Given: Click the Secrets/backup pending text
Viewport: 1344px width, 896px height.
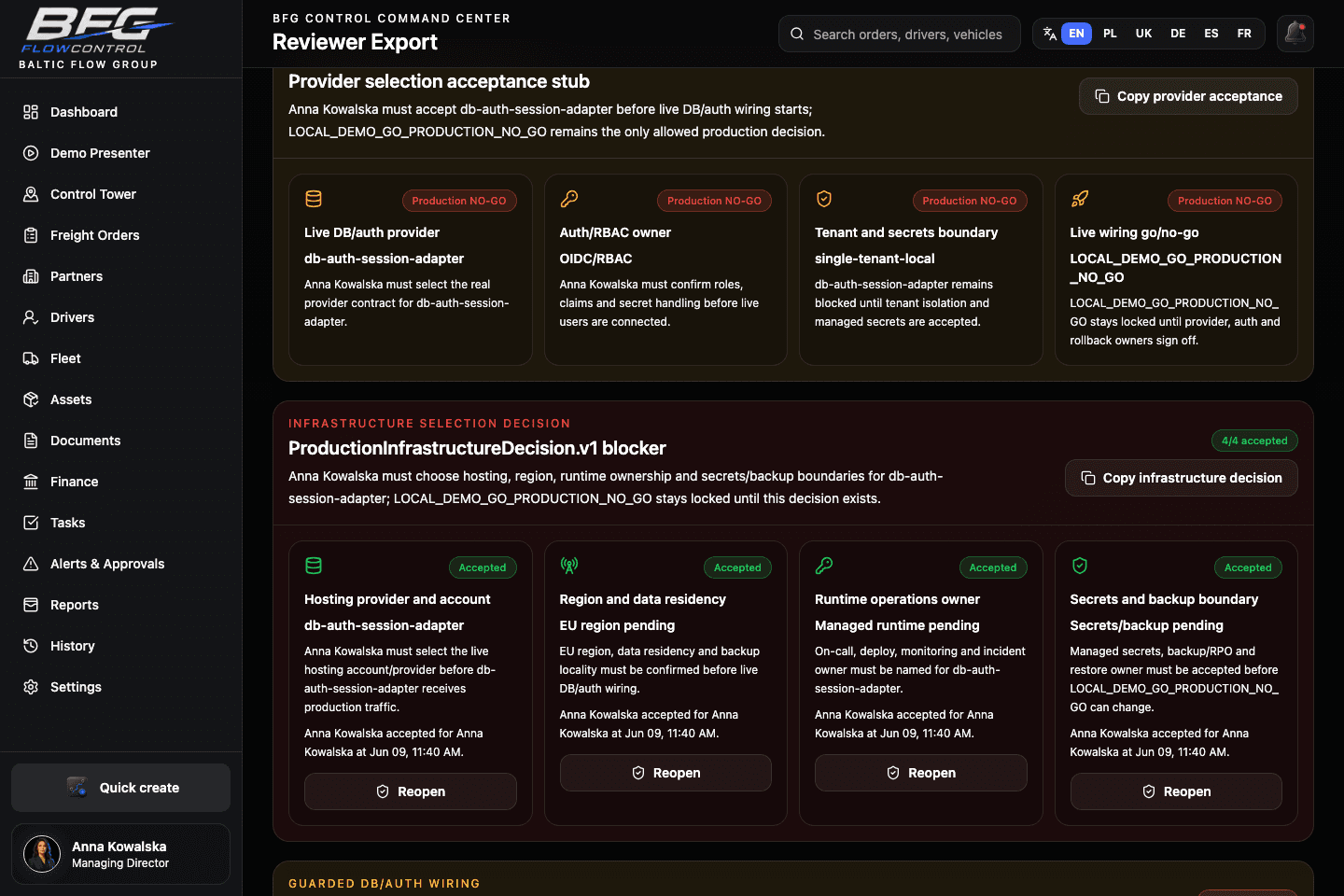Looking at the screenshot, I should point(1146,625).
